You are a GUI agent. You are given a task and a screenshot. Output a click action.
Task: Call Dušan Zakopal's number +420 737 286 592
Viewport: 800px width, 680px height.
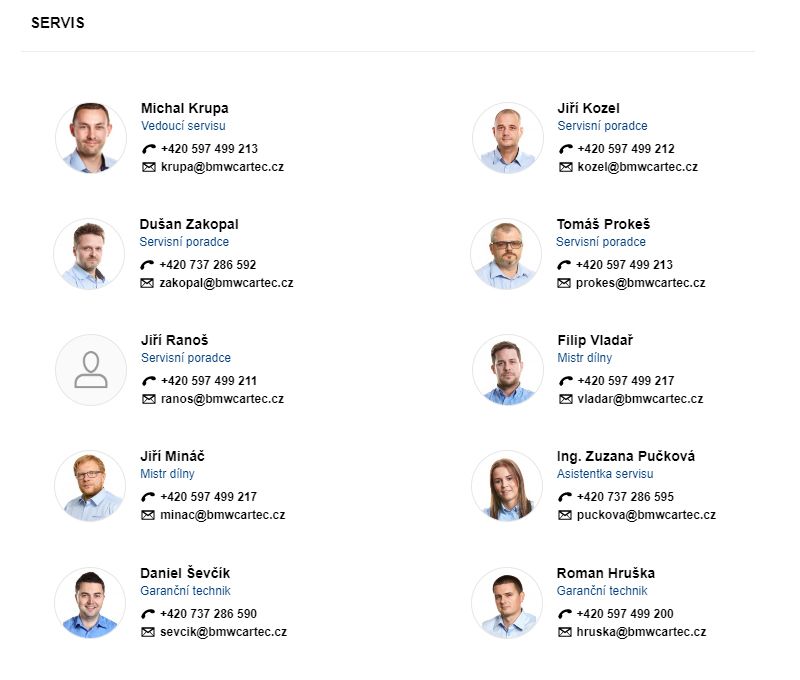tap(207, 265)
